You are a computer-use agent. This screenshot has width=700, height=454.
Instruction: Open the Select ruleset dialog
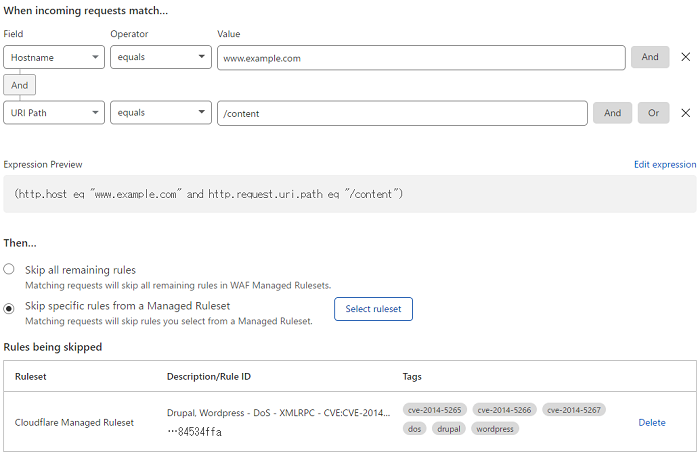(373, 309)
